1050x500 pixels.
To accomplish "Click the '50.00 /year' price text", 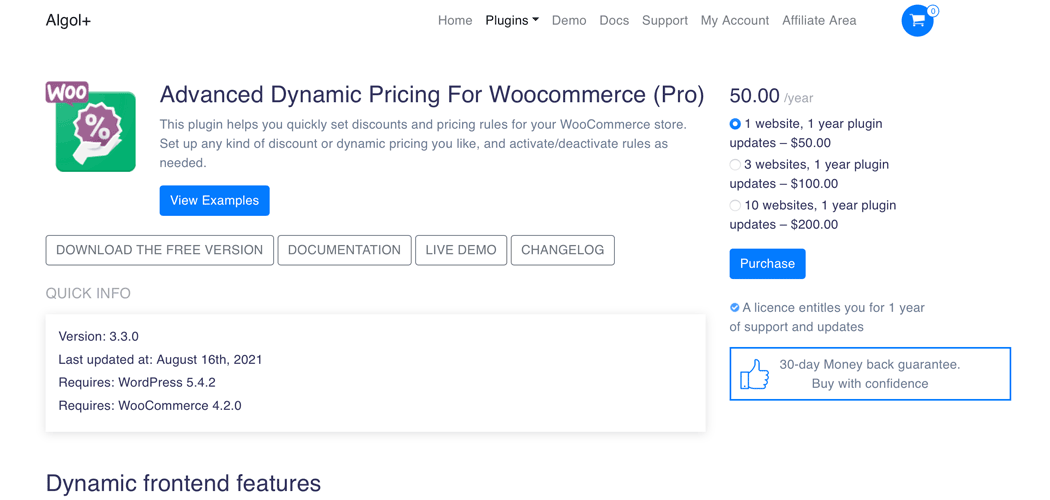I will click(771, 96).
